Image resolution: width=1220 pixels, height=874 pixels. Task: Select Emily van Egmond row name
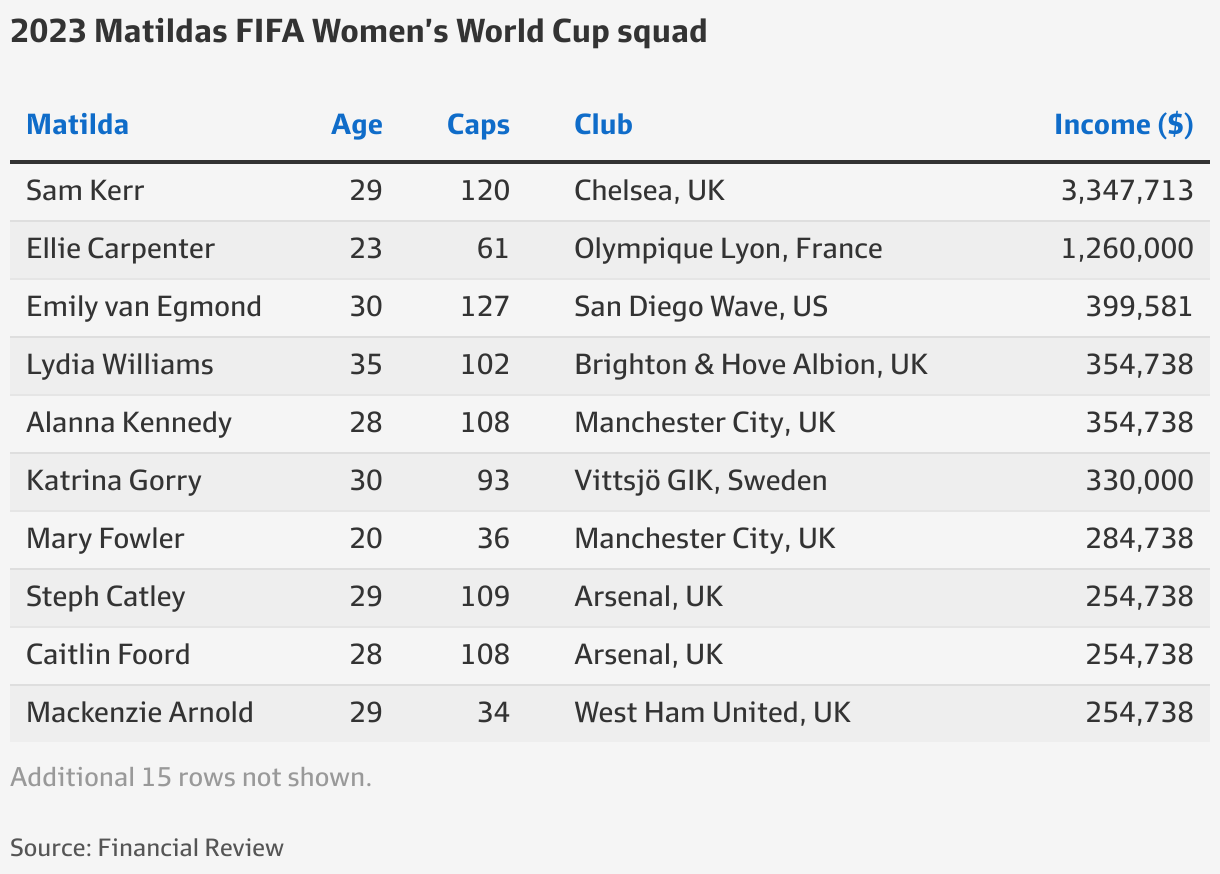coord(144,306)
